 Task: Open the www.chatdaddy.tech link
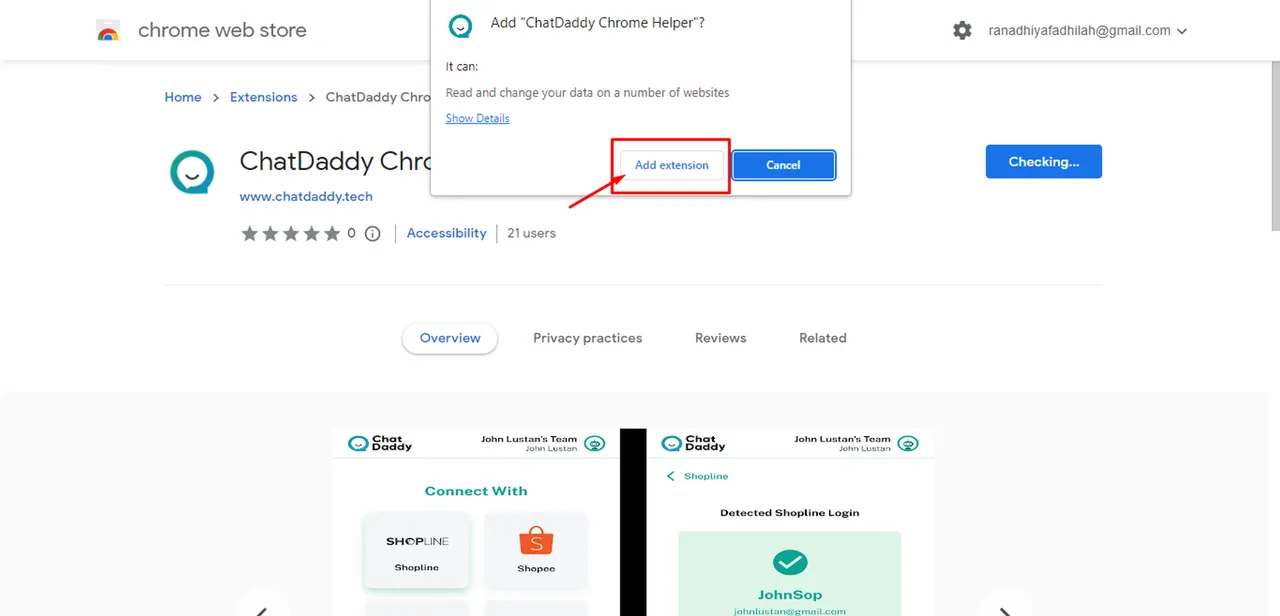click(306, 196)
